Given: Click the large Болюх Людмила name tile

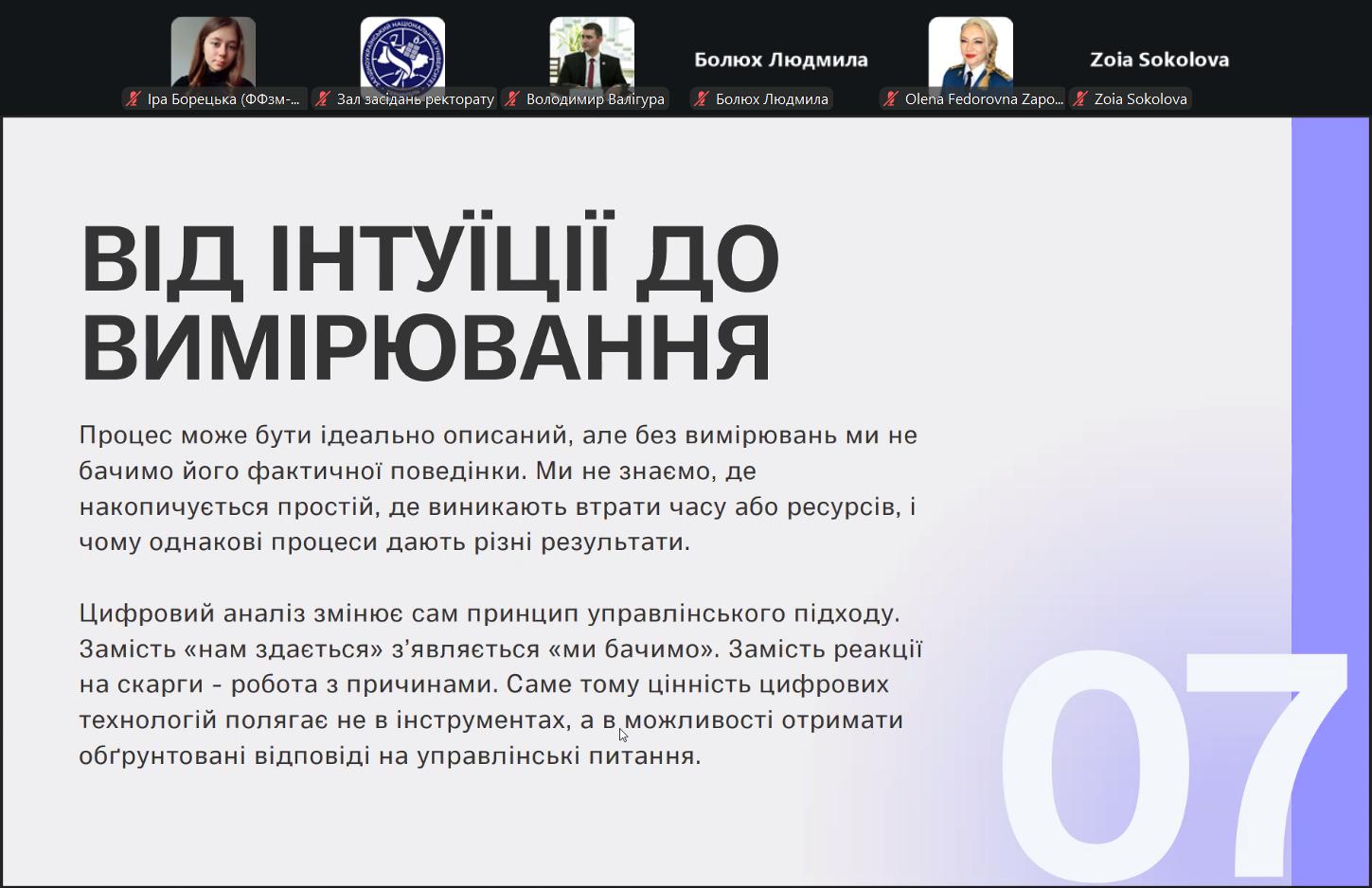Looking at the screenshot, I should click(781, 60).
